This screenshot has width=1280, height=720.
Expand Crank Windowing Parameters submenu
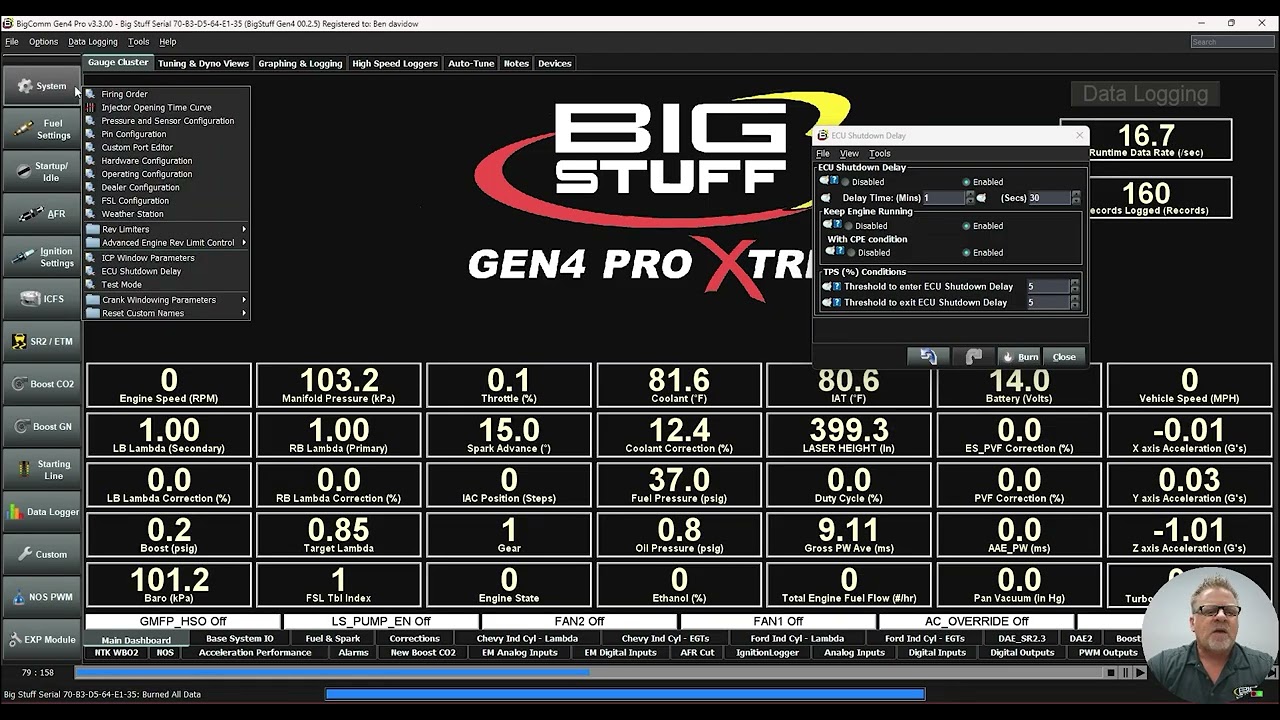point(166,300)
